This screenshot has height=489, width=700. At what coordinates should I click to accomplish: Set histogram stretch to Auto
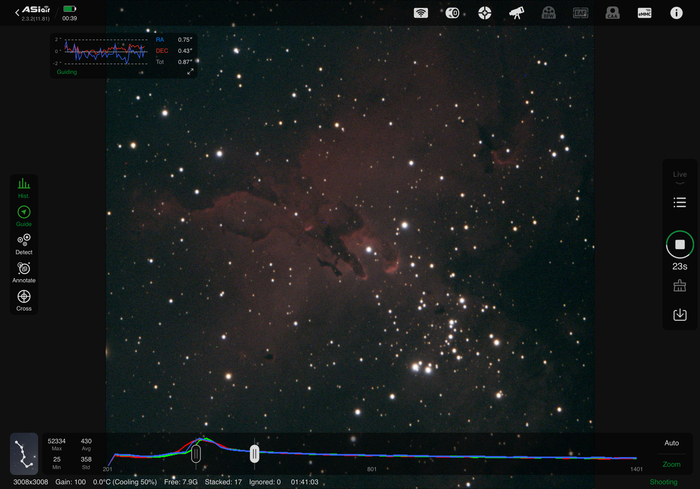[672, 443]
